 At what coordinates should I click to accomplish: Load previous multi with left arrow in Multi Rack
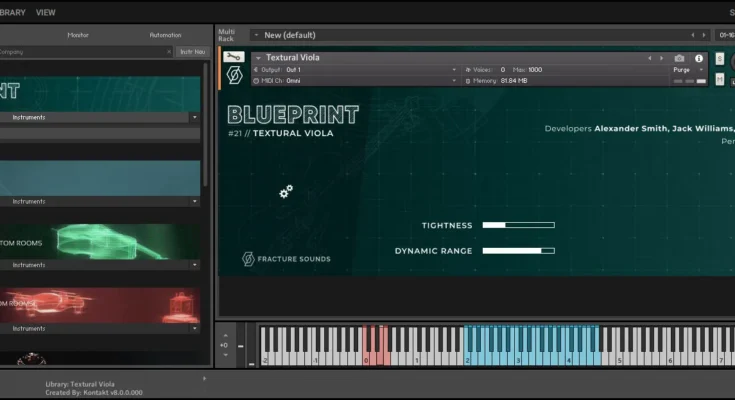click(693, 35)
